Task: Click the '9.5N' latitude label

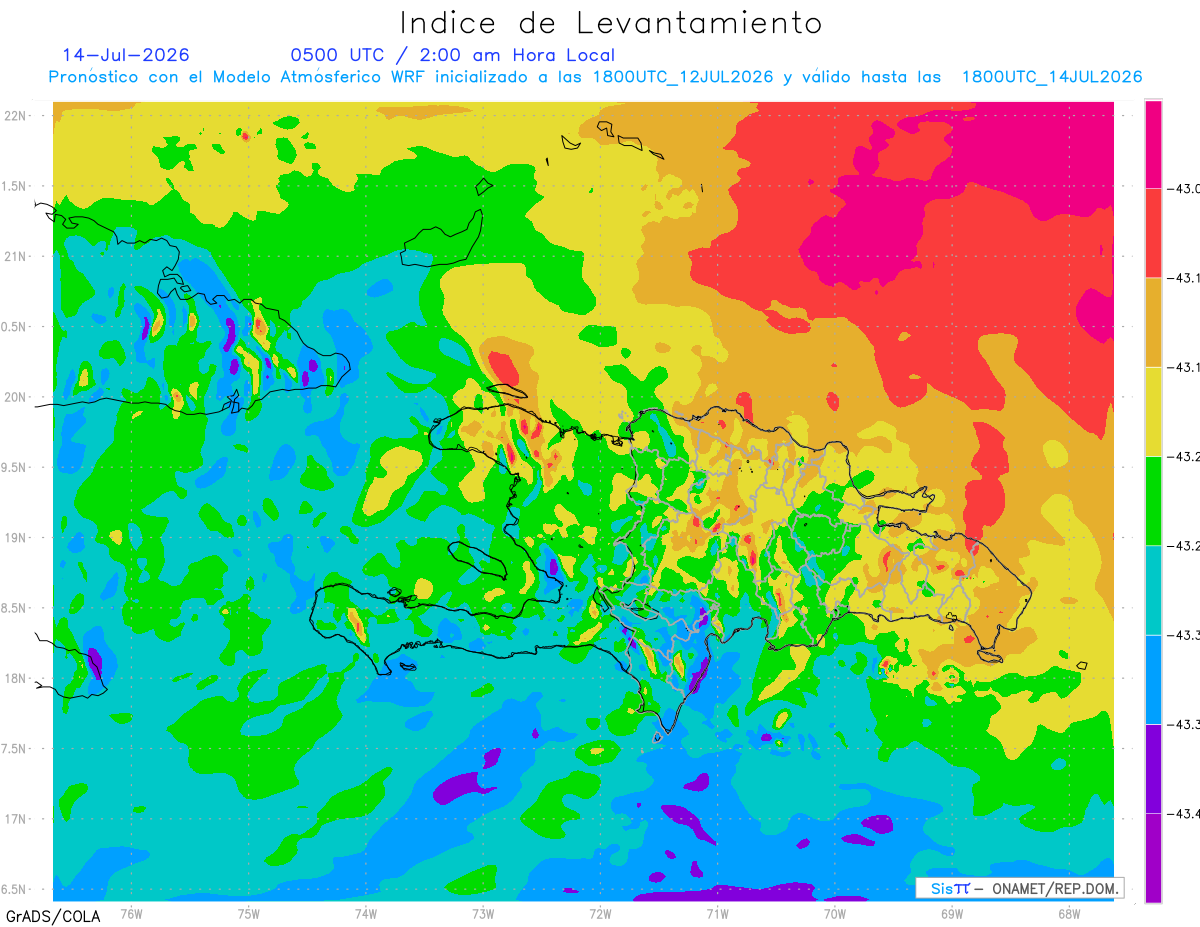Action: [x=15, y=468]
